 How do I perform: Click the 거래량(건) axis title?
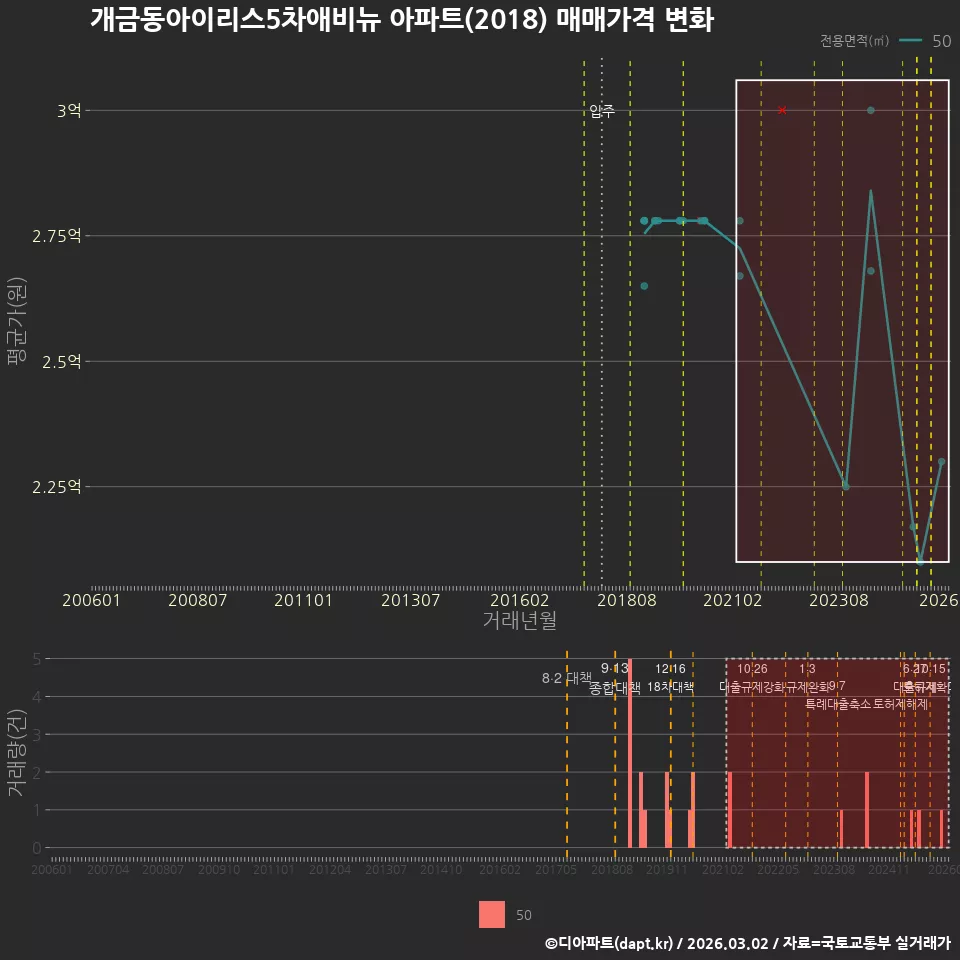[x=17, y=752]
